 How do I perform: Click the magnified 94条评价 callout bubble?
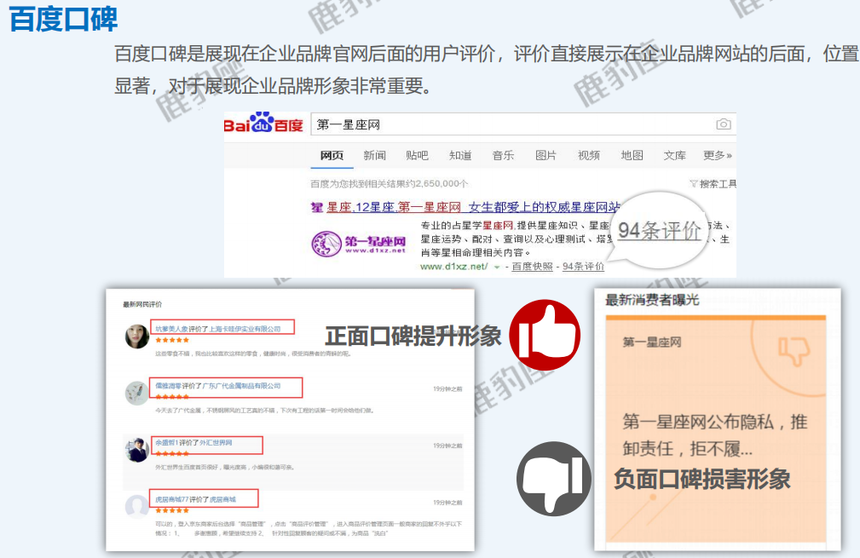coord(659,230)
